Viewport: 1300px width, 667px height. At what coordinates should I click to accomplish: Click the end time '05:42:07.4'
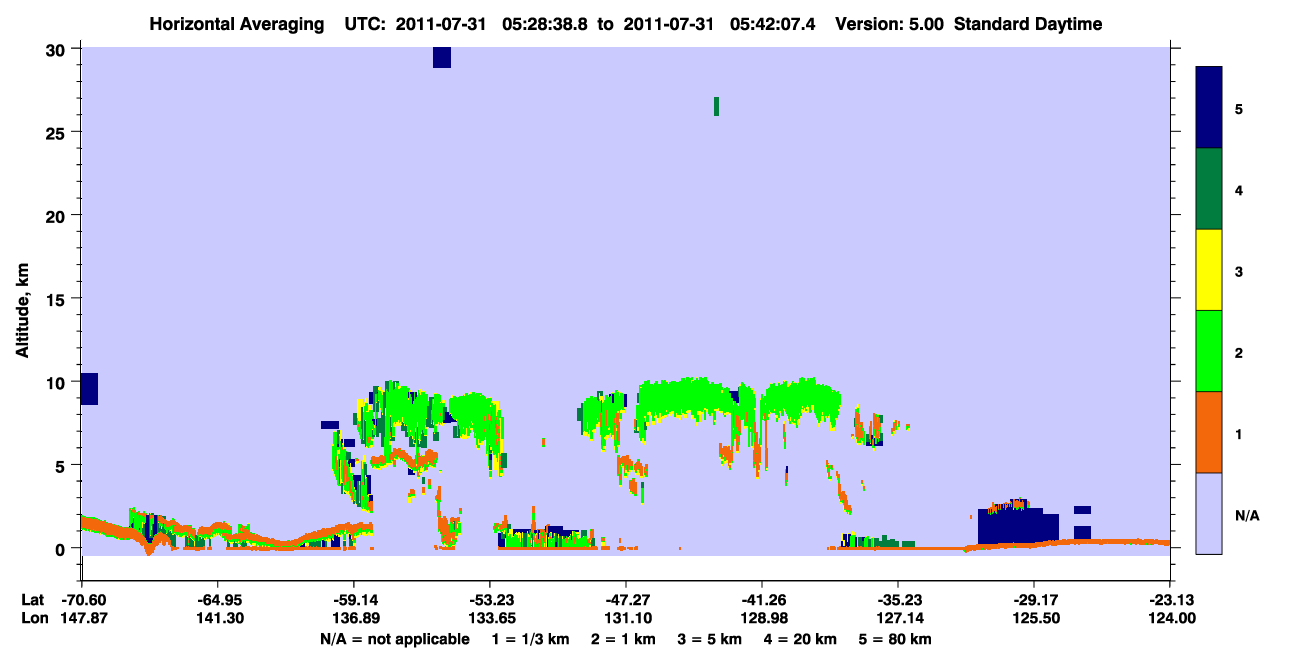pos(773,24)
